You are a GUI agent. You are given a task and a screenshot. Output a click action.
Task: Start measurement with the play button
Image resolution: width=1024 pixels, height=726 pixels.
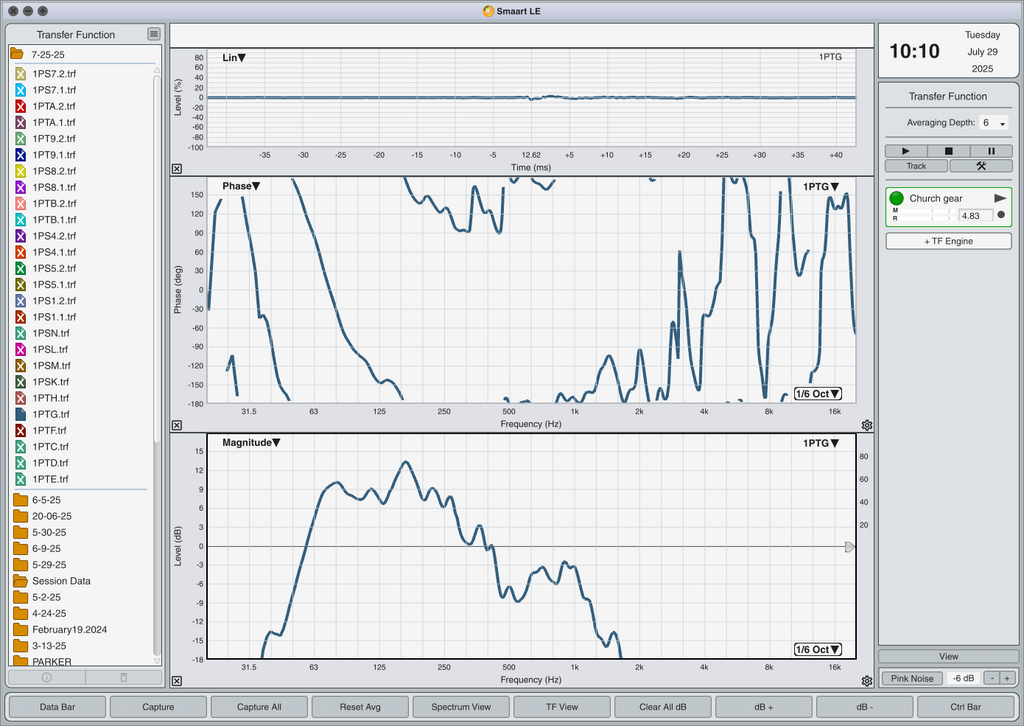click(x=906, y=151)
